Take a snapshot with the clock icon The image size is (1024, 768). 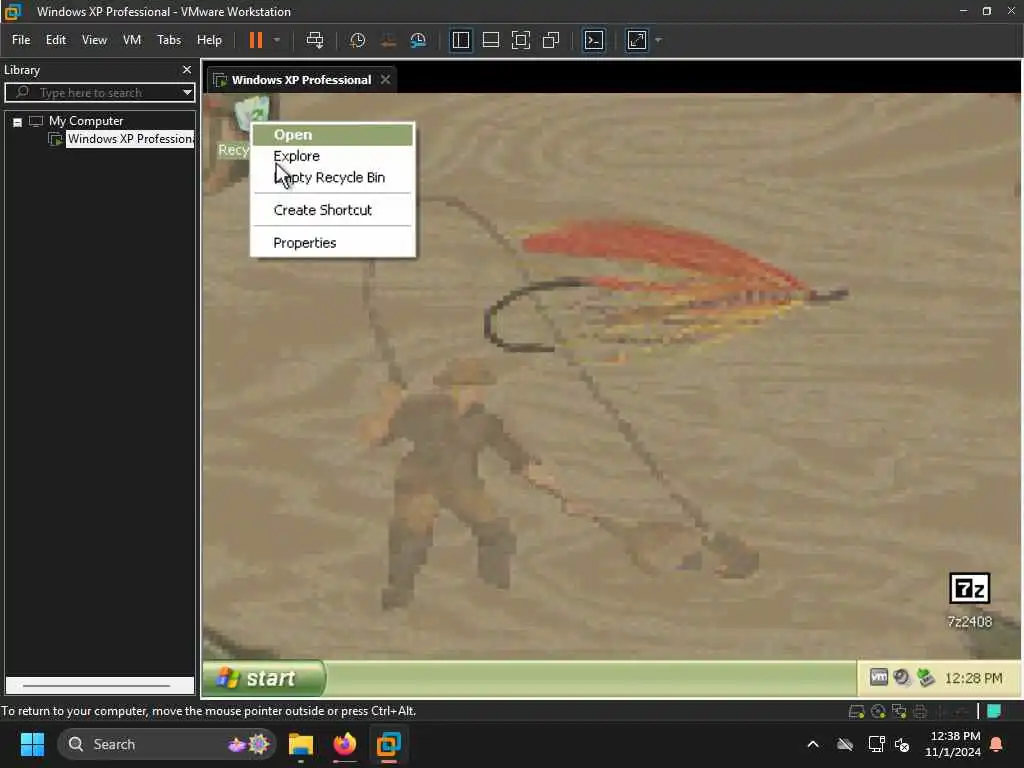click(x=357, y=40)
